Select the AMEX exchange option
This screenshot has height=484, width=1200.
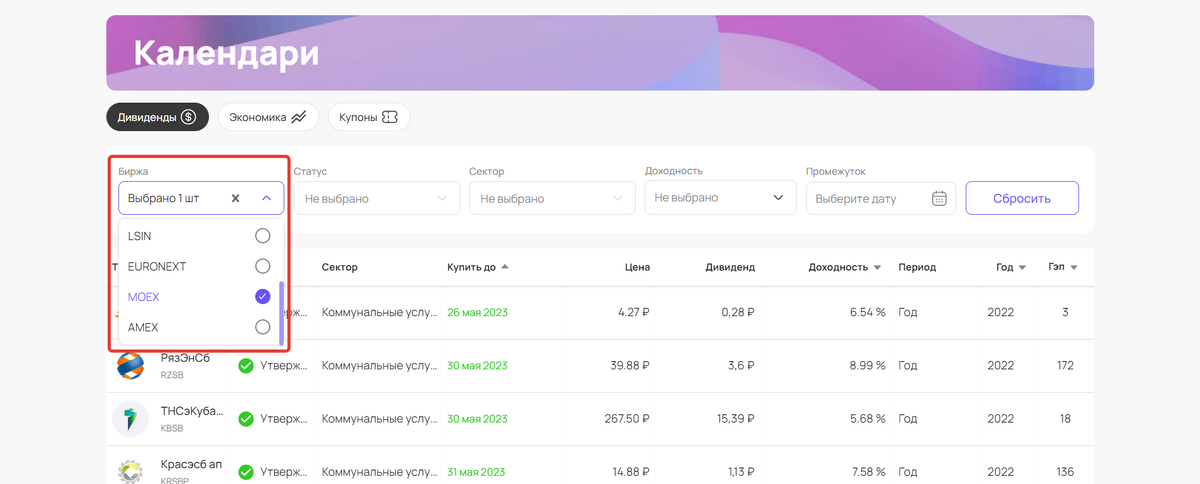200,327
